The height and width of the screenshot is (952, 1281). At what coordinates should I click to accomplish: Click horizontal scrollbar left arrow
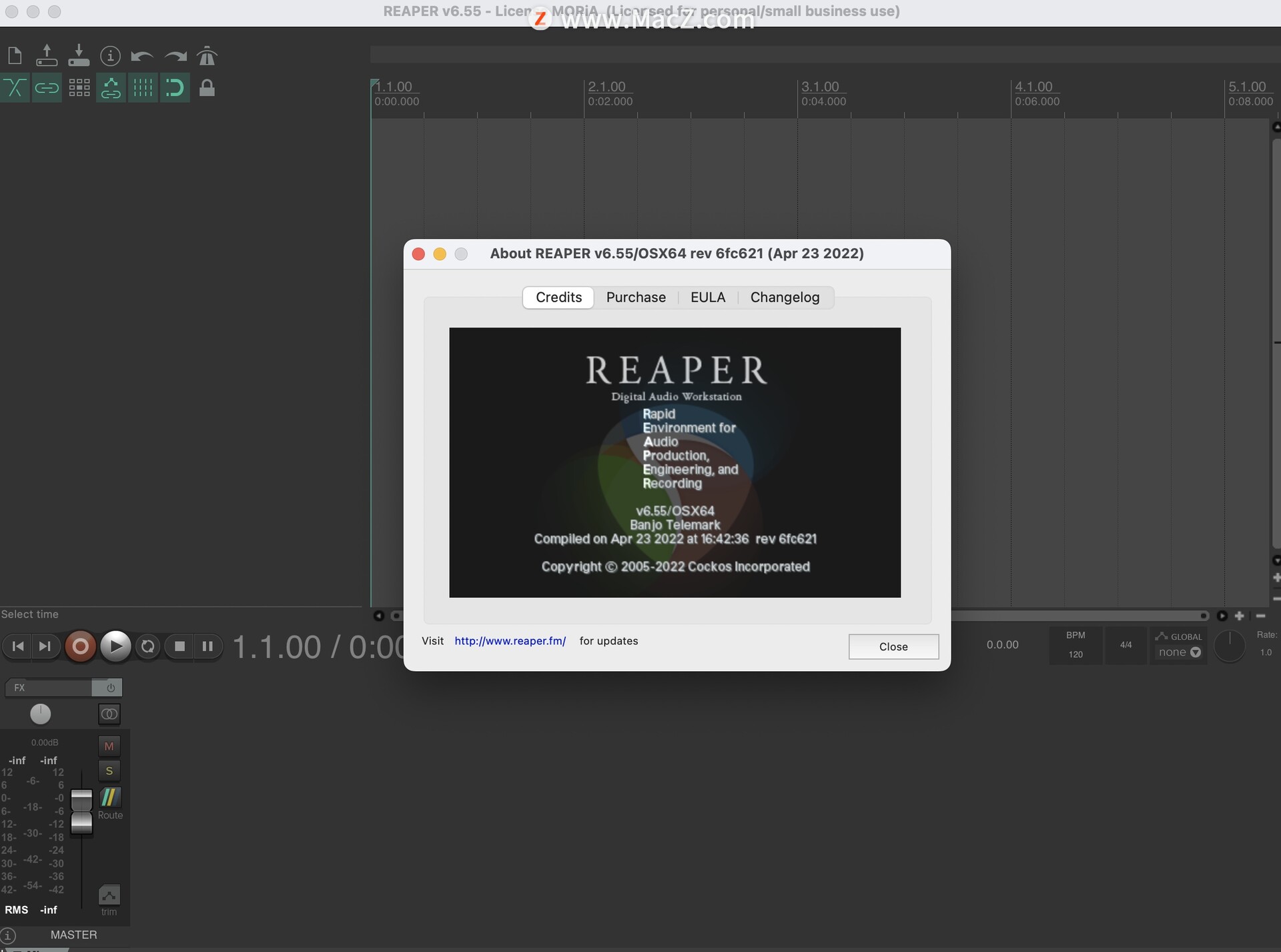click(378, 616)
